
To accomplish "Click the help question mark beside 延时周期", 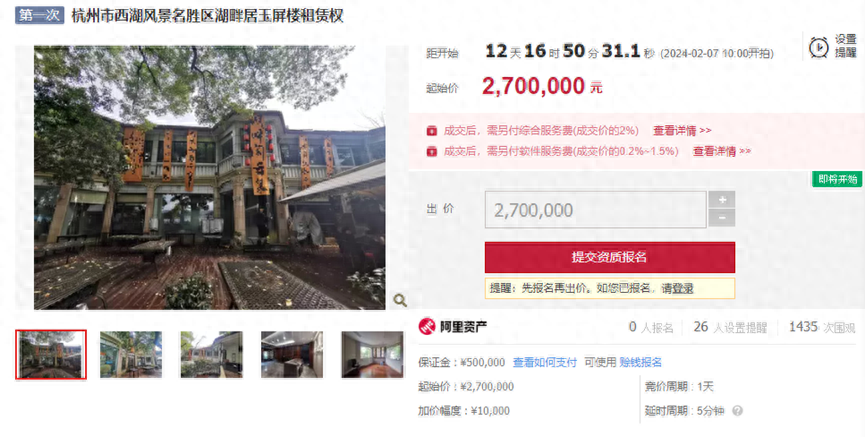I will pos(737,411).
